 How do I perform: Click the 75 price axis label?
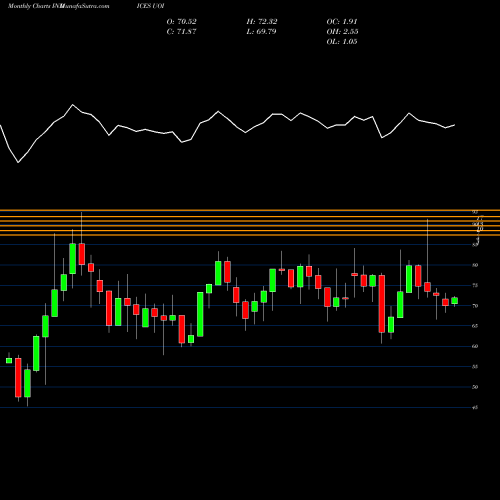coord(475,285)
